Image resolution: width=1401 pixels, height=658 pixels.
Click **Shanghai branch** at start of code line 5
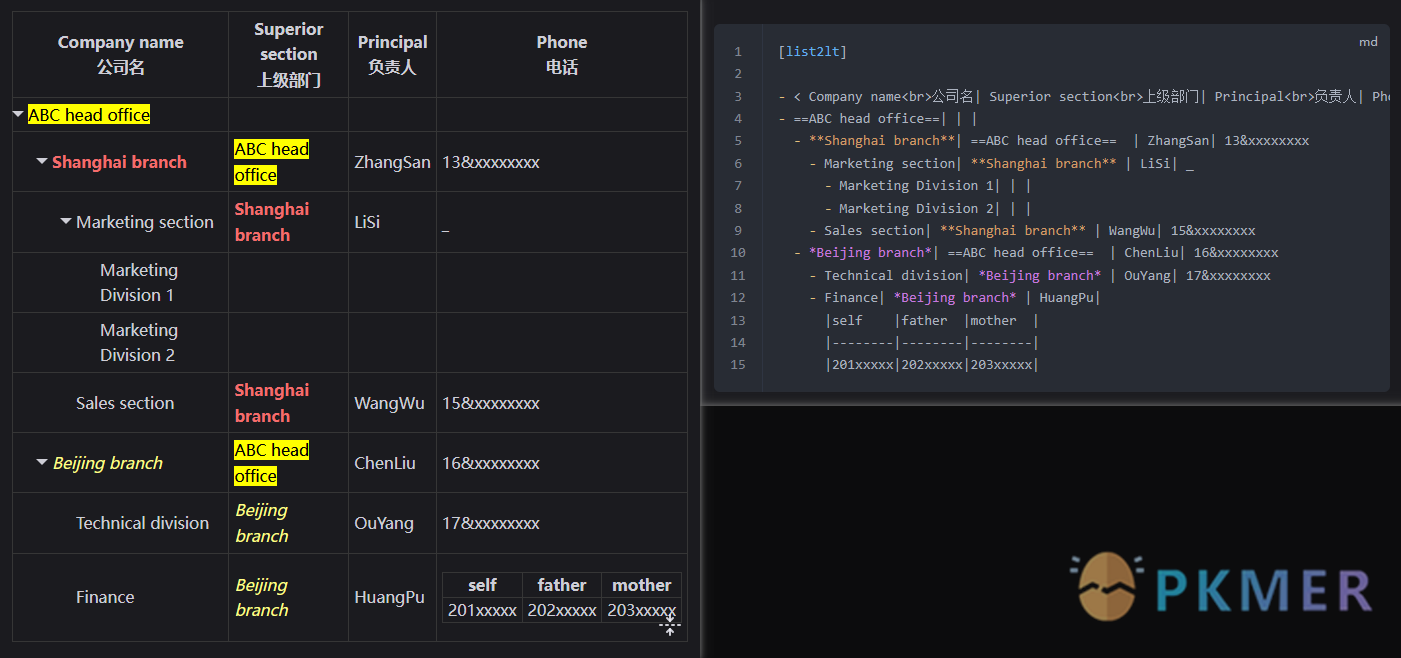pyautogui.click(x=881, y=141)
